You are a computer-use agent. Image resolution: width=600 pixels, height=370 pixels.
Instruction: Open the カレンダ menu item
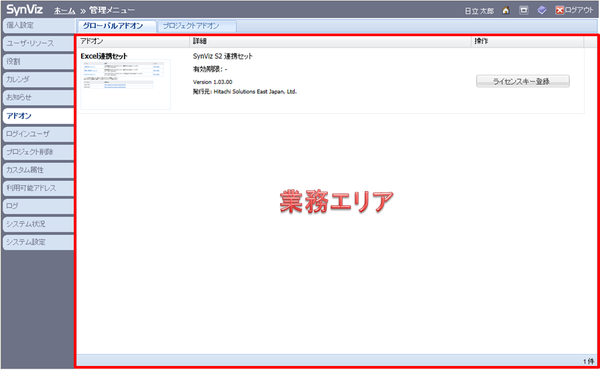click(x=38, y=79)
